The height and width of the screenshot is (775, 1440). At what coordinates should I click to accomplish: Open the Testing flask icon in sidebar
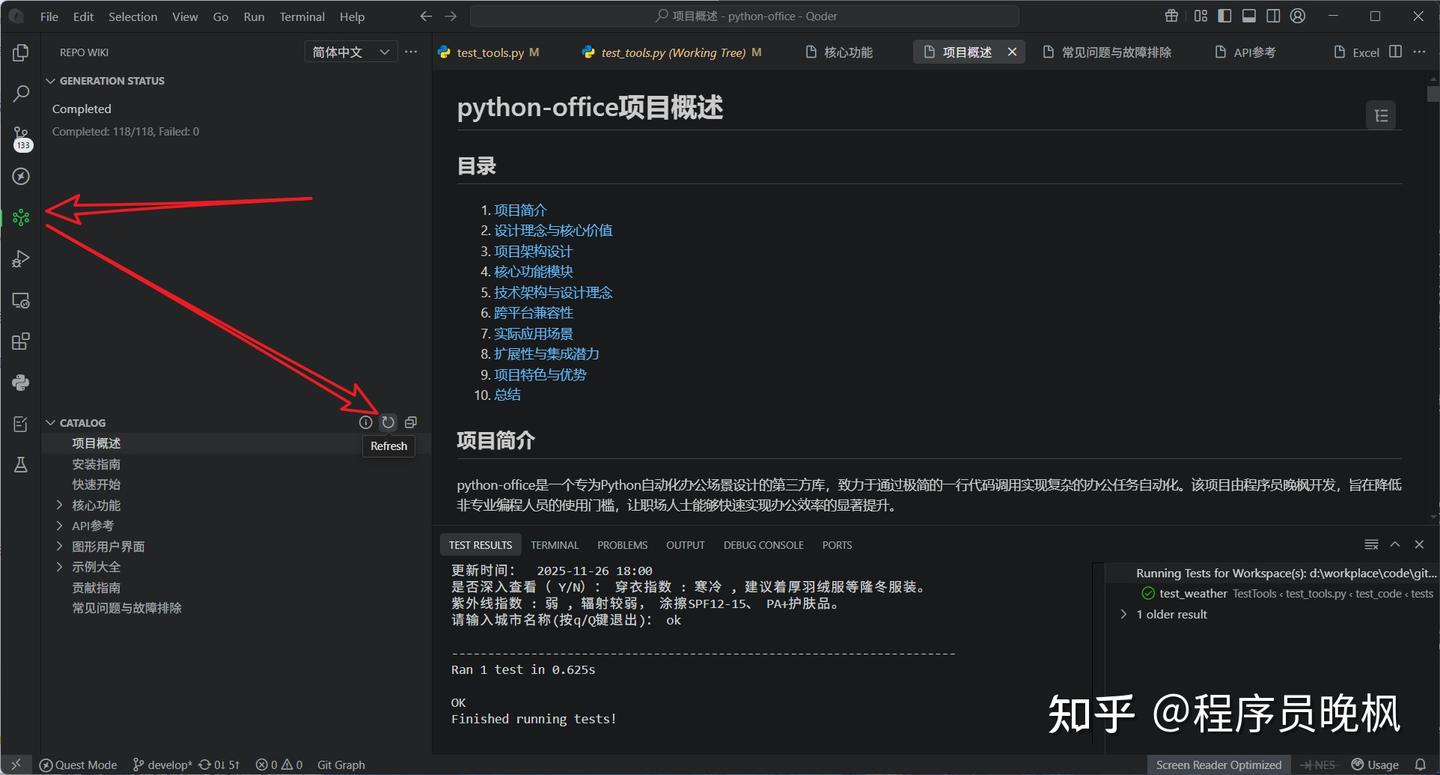[x=20, y=464]
